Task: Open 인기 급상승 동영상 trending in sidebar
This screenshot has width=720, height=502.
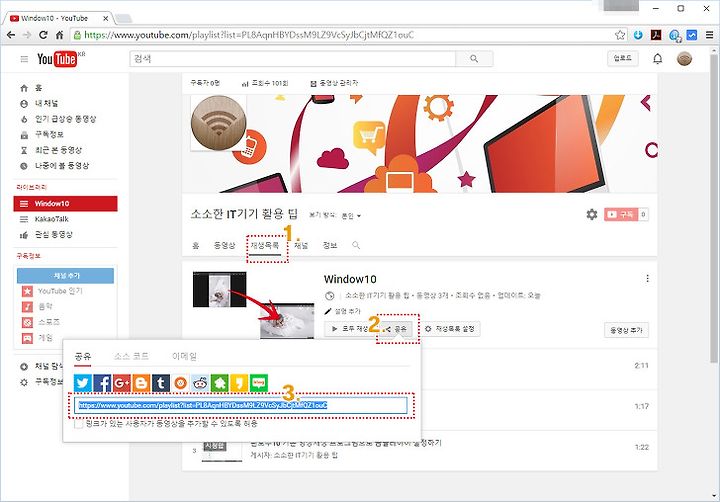Action: pos(65,119)
